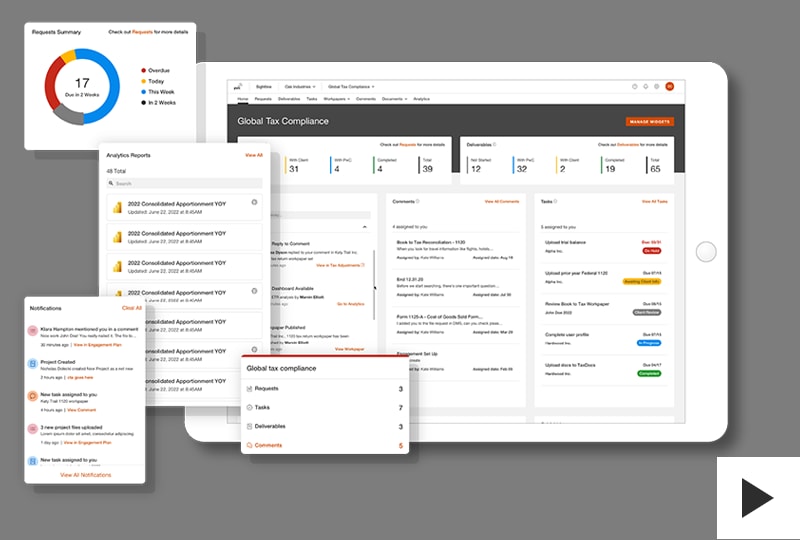Click the Project Created notification icon
Image resolution: width=800 pixels, height=540 pixels.
coord(34,363)
